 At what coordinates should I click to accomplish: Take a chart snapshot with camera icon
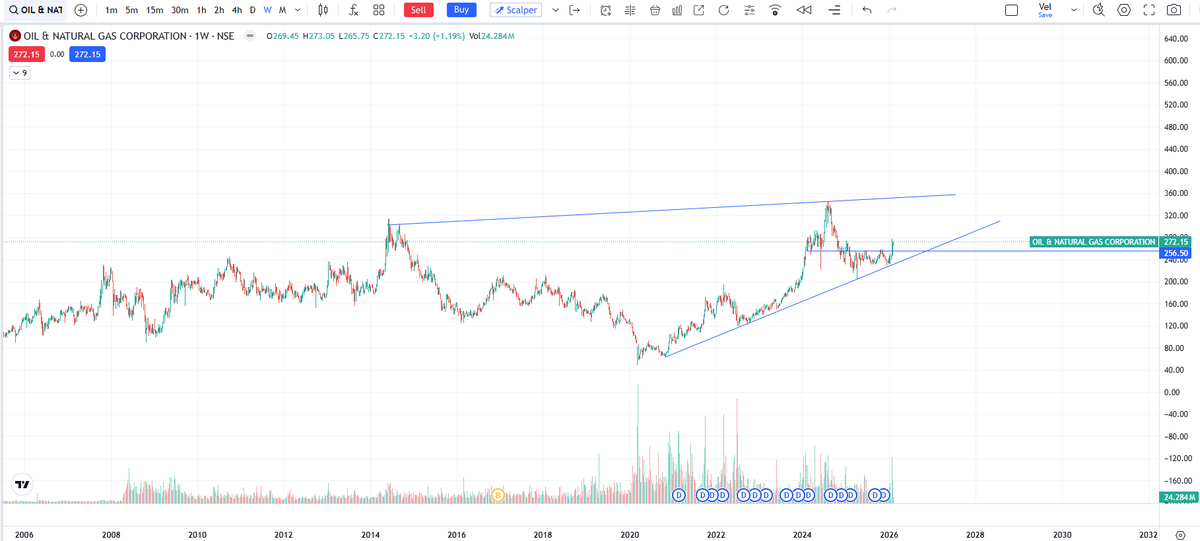point(1174,10)
